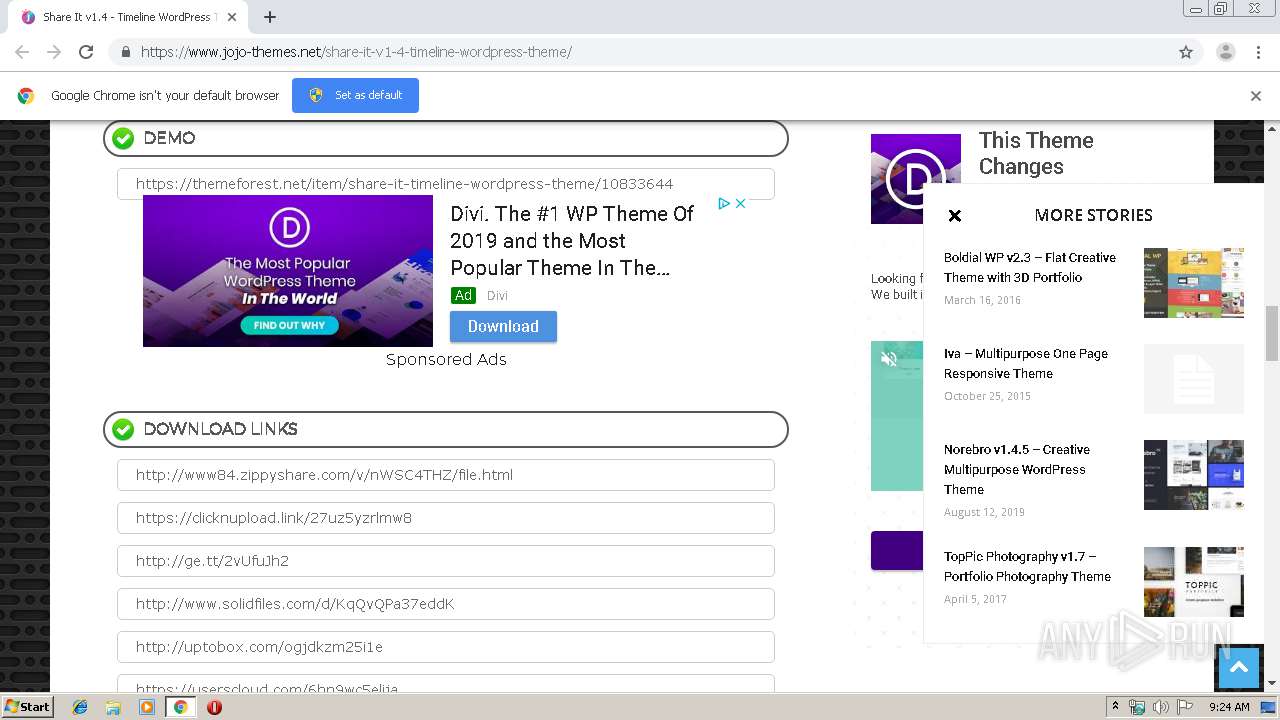The image size is (1280, 720).
Task: Open the Chrome profile avatar menu
Action: tap(1225, 52)
